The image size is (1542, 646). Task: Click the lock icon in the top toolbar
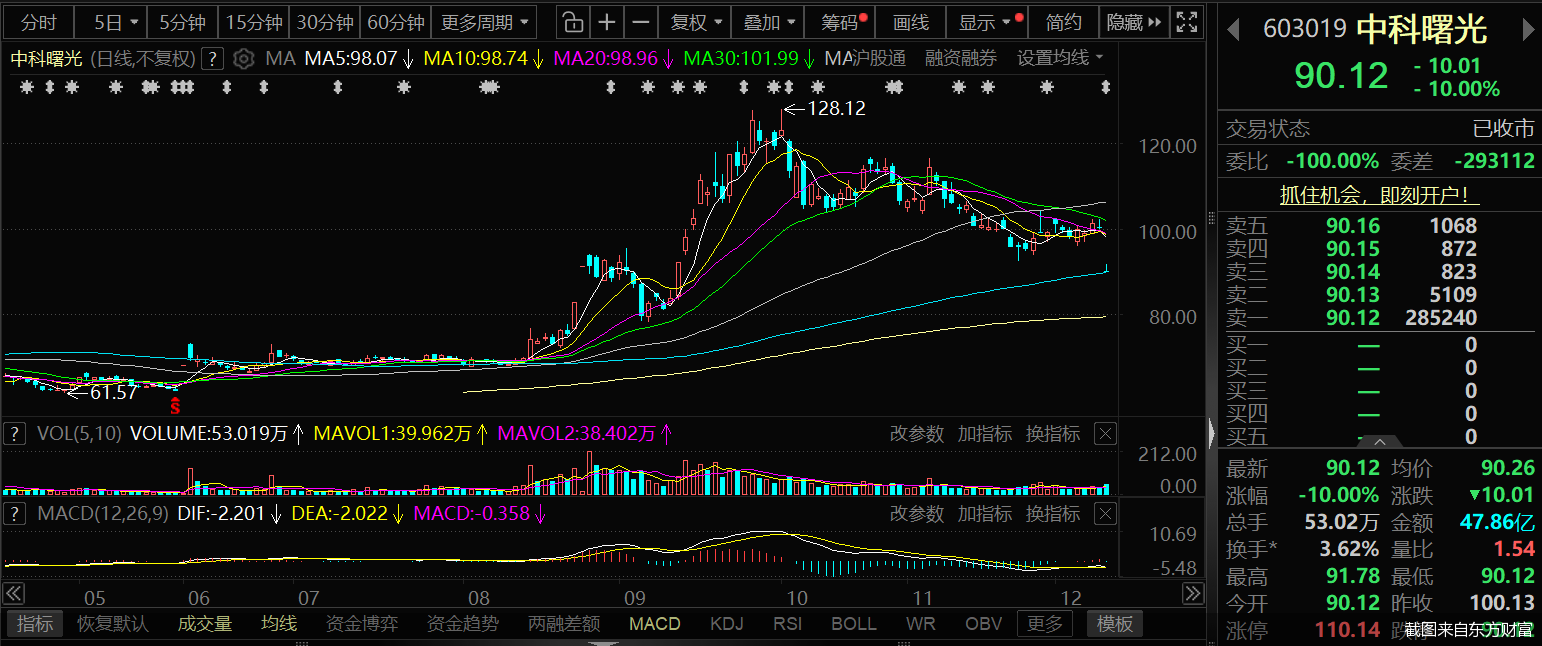[571, 22]
